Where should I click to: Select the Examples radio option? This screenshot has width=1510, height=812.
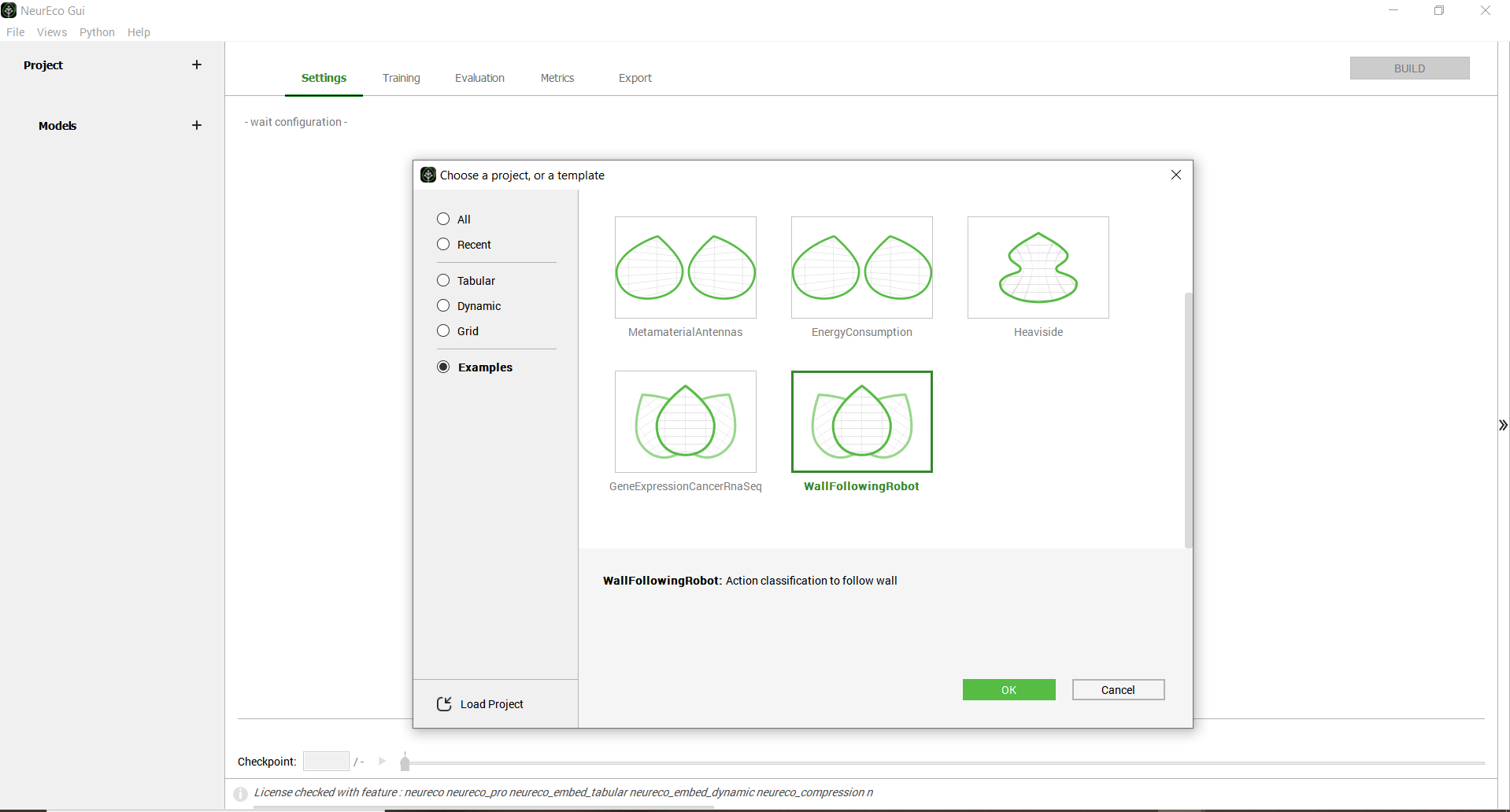tap(443, 367)
